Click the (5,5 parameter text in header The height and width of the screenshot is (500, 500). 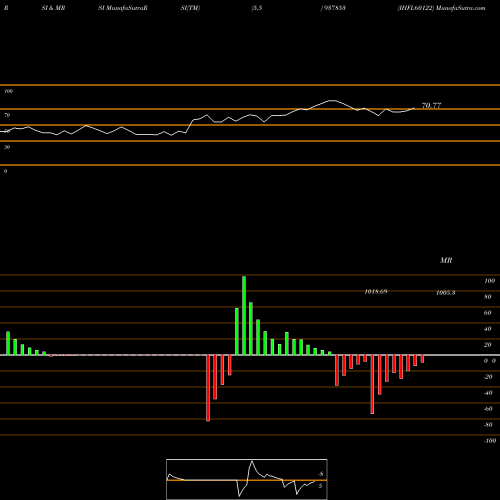point(257,8)
